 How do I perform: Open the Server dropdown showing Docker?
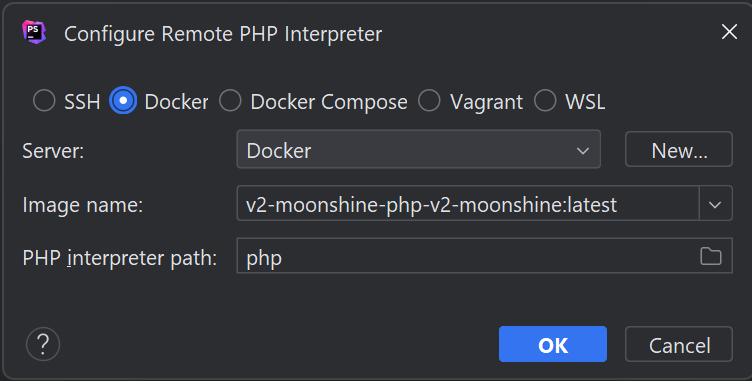coord(419,149)
